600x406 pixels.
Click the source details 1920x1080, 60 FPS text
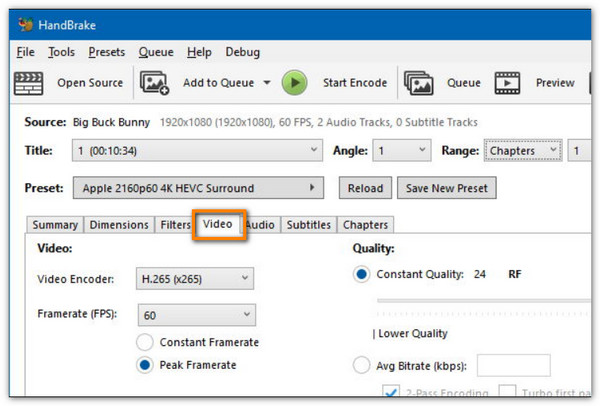(x=318, y=122)
